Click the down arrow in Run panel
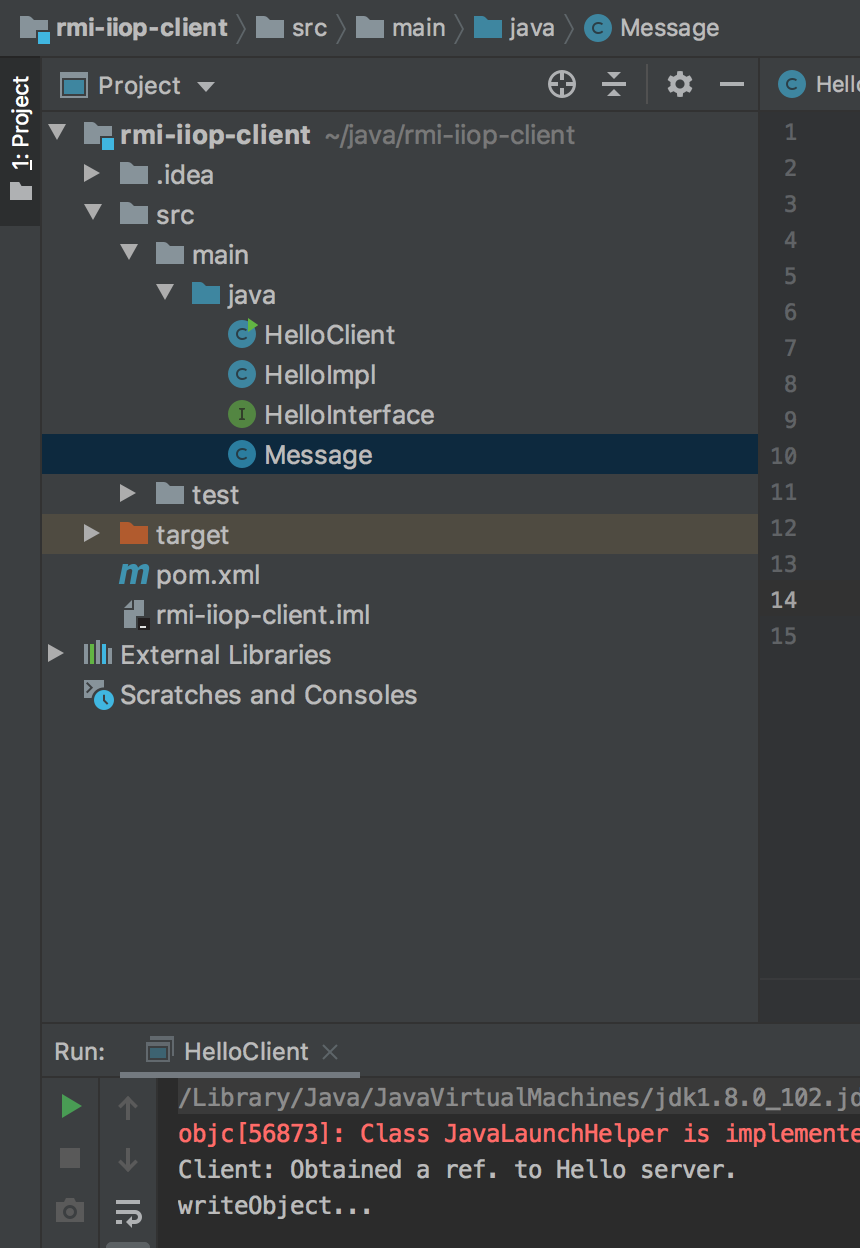The width and height of the screenshot is (860, 1248). tap(128, 1159)
